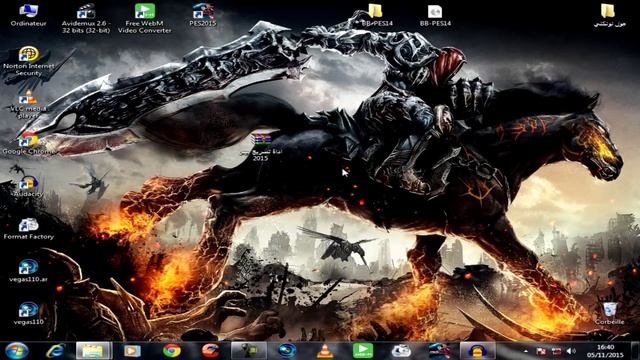Switch to the open File Explorer taskbar window
Viewport: 640px width, 360px height.
click(93, 351)
